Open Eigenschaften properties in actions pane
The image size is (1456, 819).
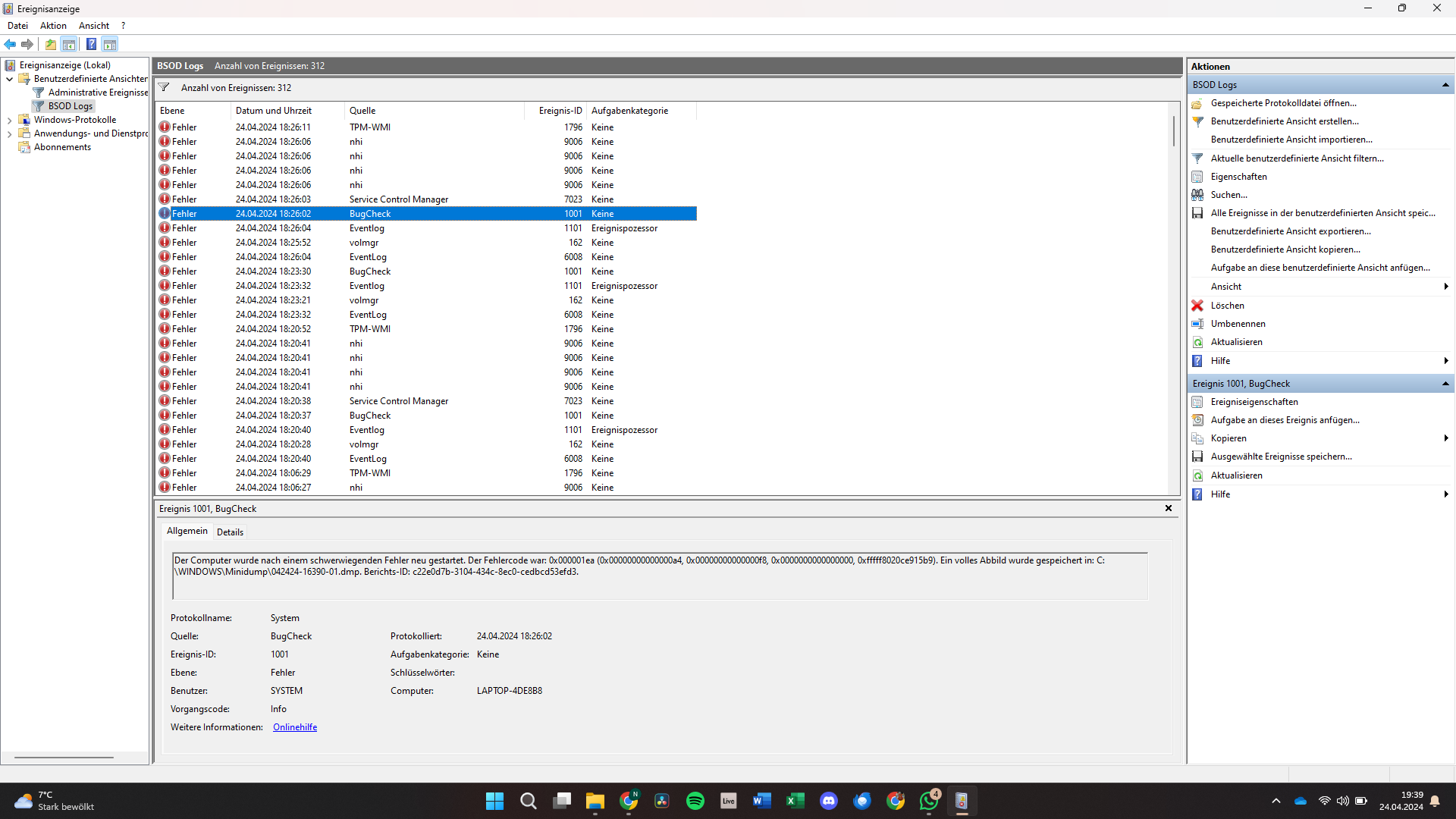(x=1238, y=177)
